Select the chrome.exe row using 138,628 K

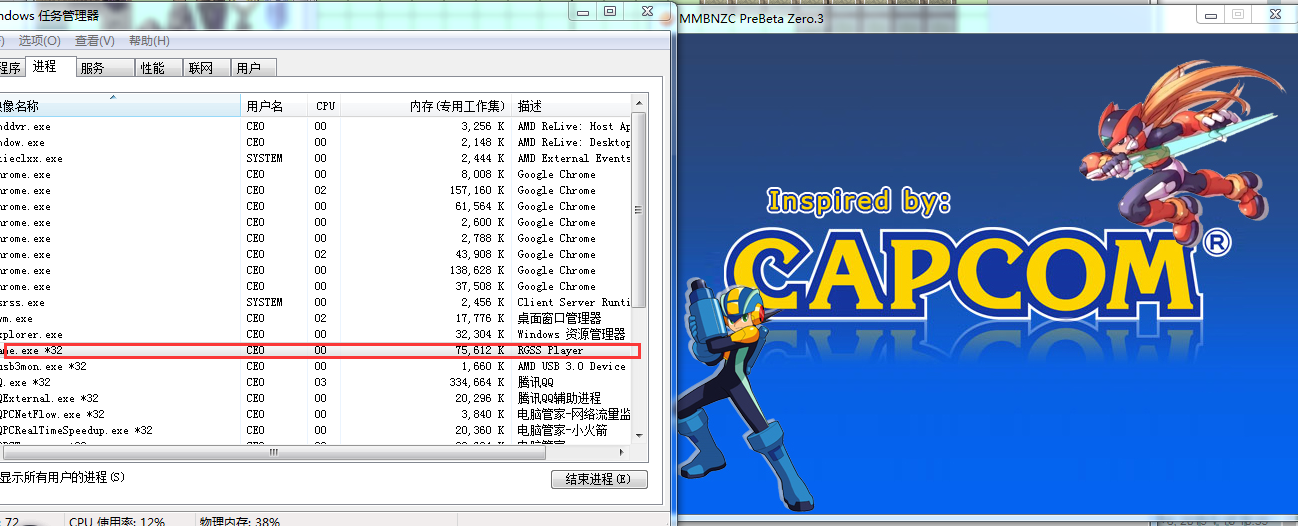[x=316, y=271]
